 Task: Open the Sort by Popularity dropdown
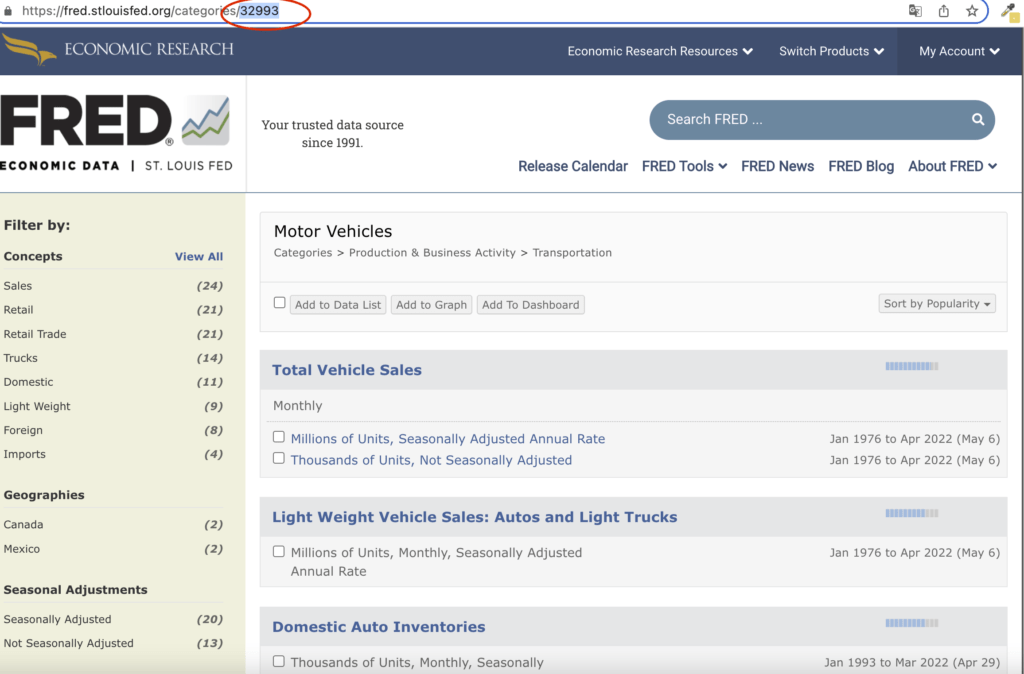[x=936, y=304]
